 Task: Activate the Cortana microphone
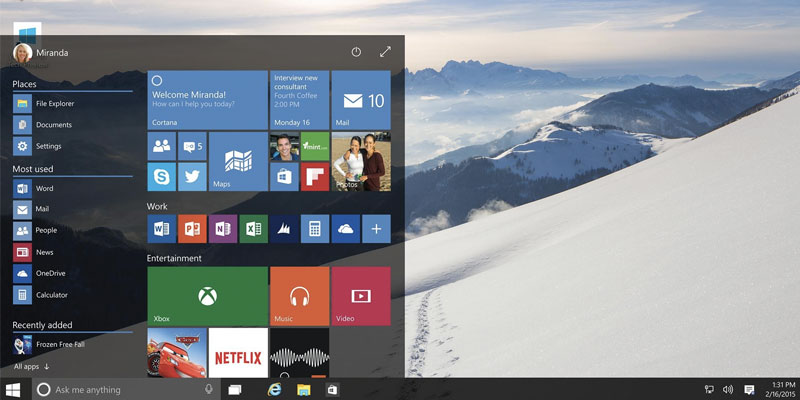coord(209,389)
